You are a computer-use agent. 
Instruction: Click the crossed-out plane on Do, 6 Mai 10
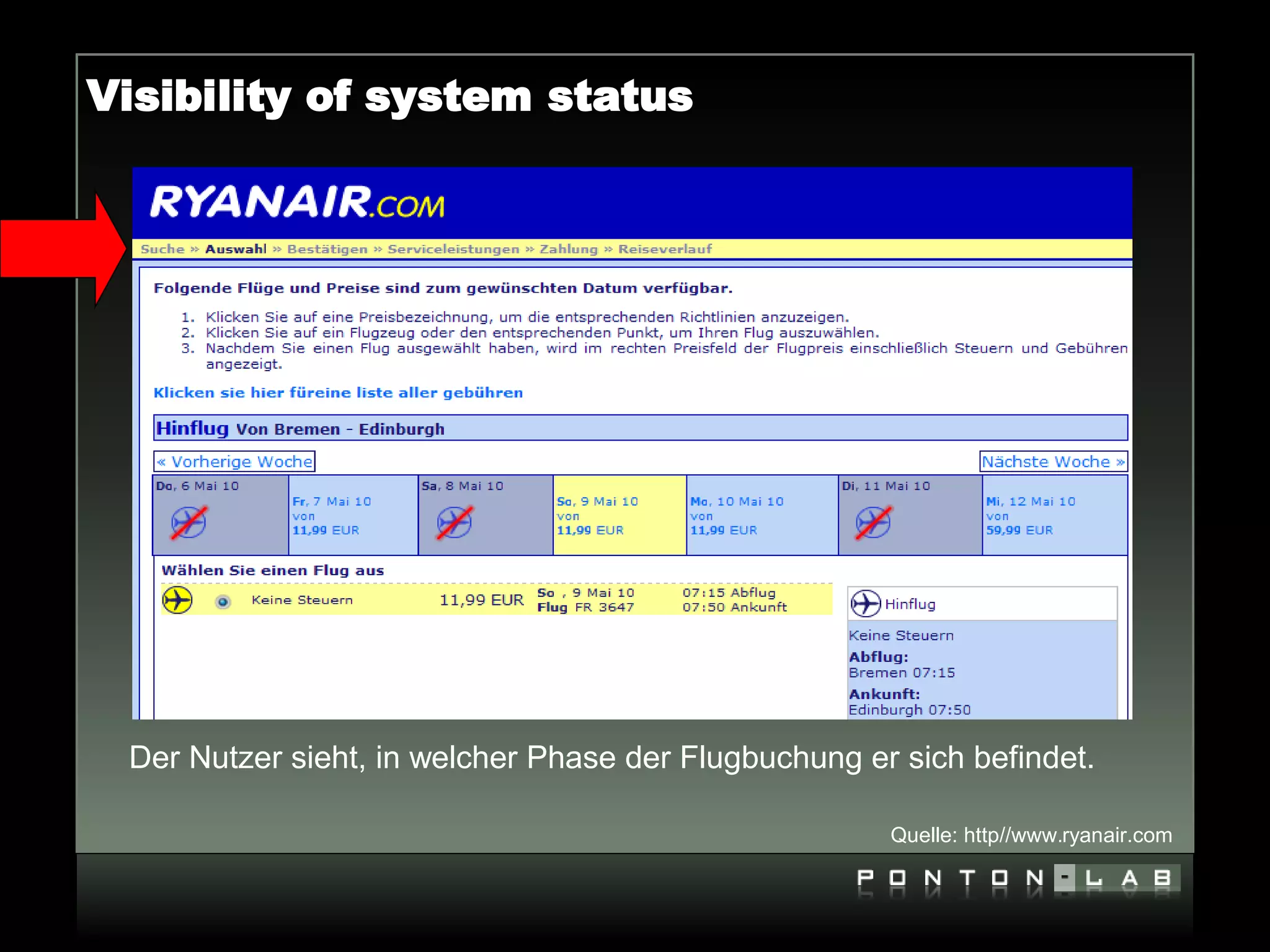[189, 522]
